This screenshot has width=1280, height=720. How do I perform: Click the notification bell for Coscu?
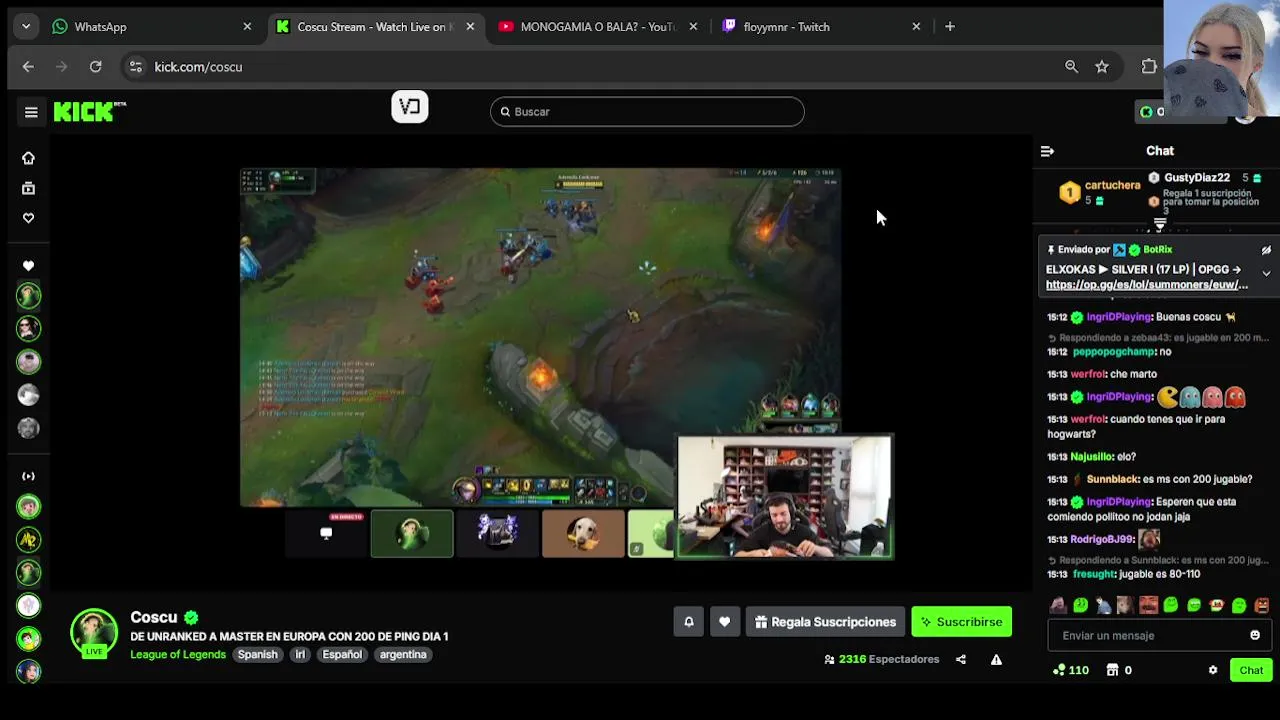pos(688,622)
